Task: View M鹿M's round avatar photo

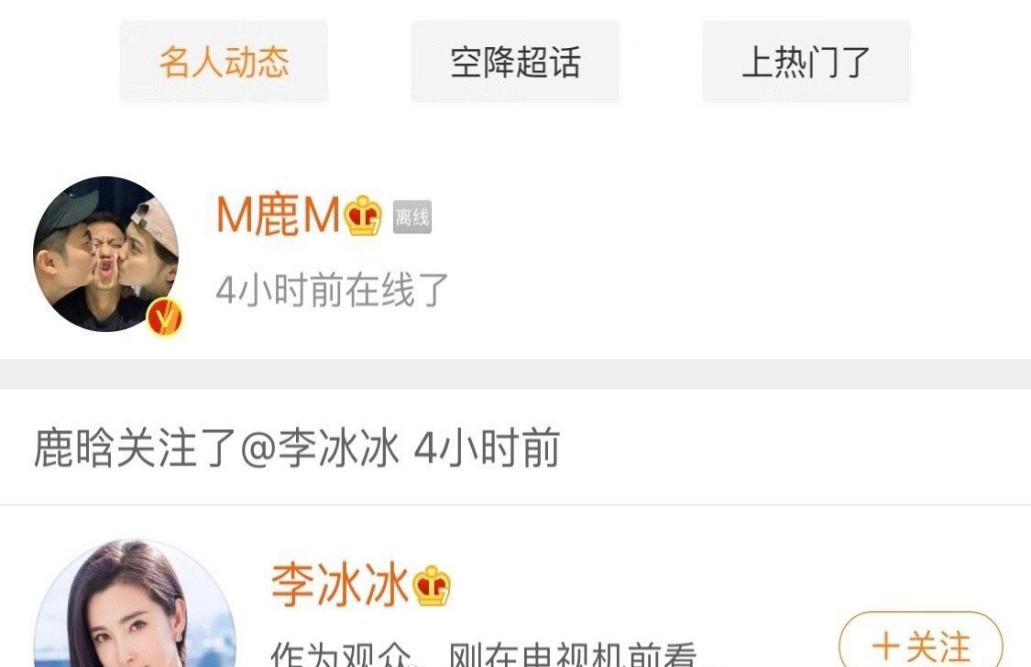Action: pyautogui.click(x=106, y=254)
